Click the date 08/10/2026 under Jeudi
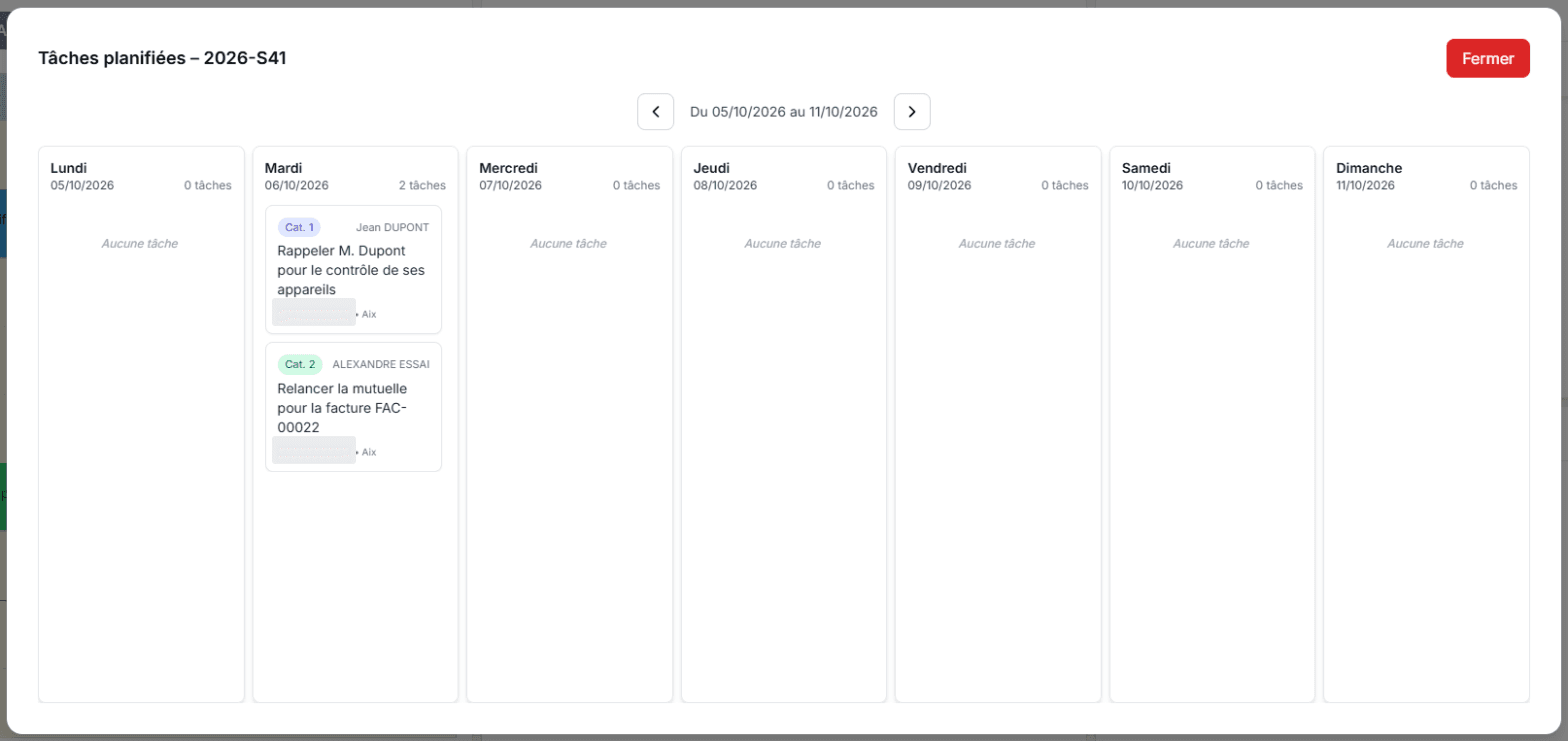This screenshot has height=741, width=1568. (x=725, y=185)
